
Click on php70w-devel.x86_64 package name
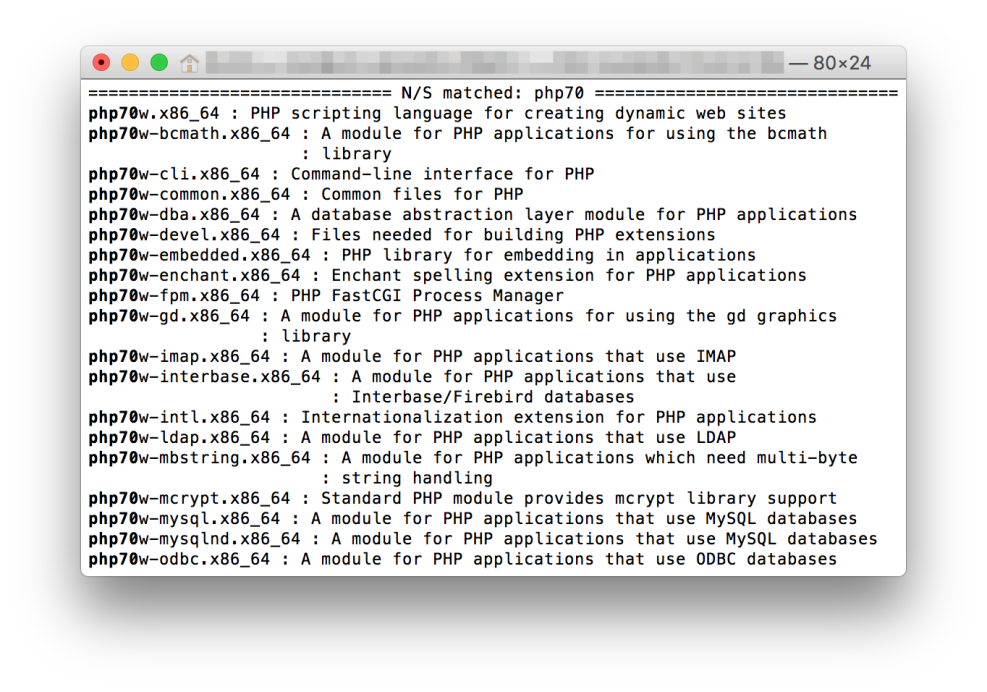click(184, 235)
